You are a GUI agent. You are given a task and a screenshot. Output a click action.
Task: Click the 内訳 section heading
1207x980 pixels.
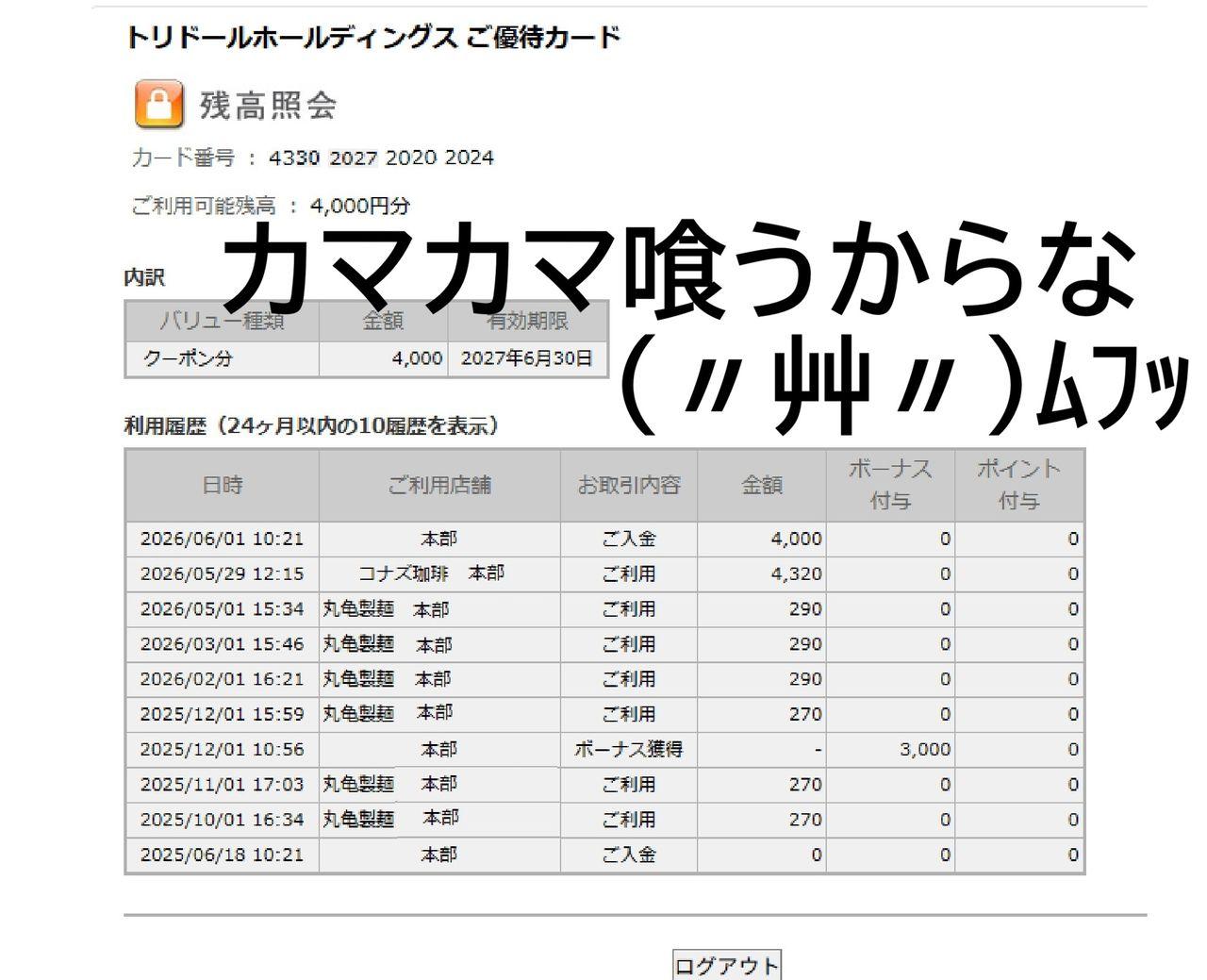(x=145, y=277)
